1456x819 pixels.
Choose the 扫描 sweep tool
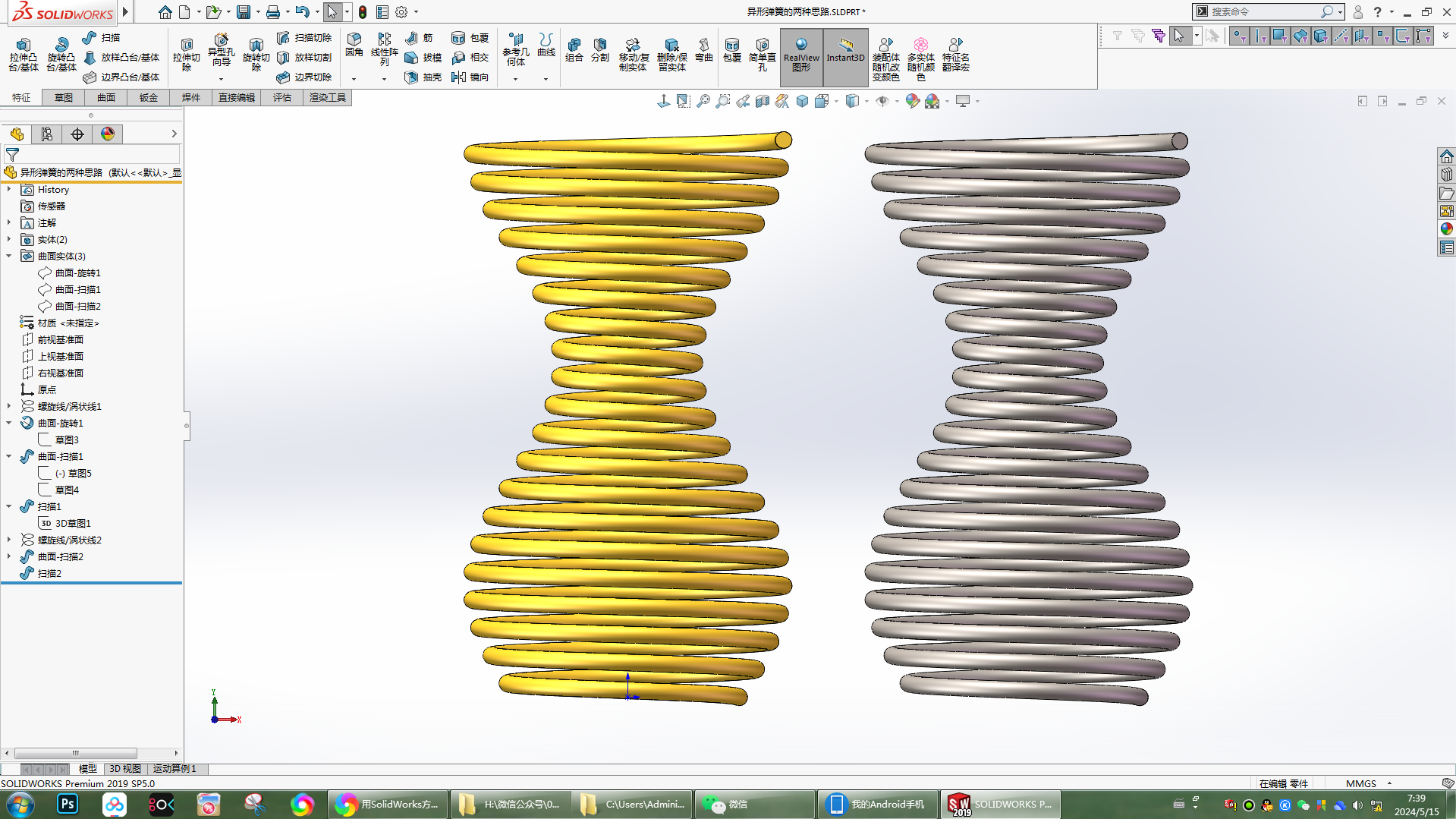(x=102, y=37)
